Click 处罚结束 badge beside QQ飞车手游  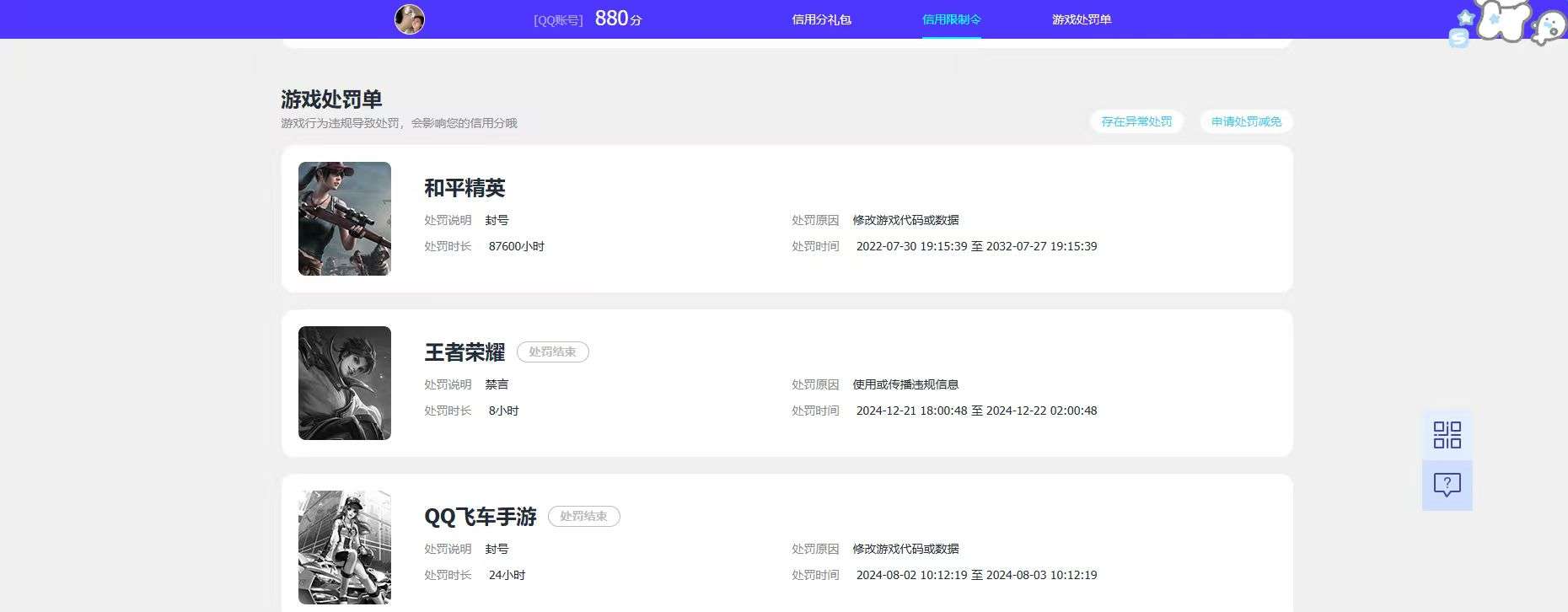[x=583, y=516]
